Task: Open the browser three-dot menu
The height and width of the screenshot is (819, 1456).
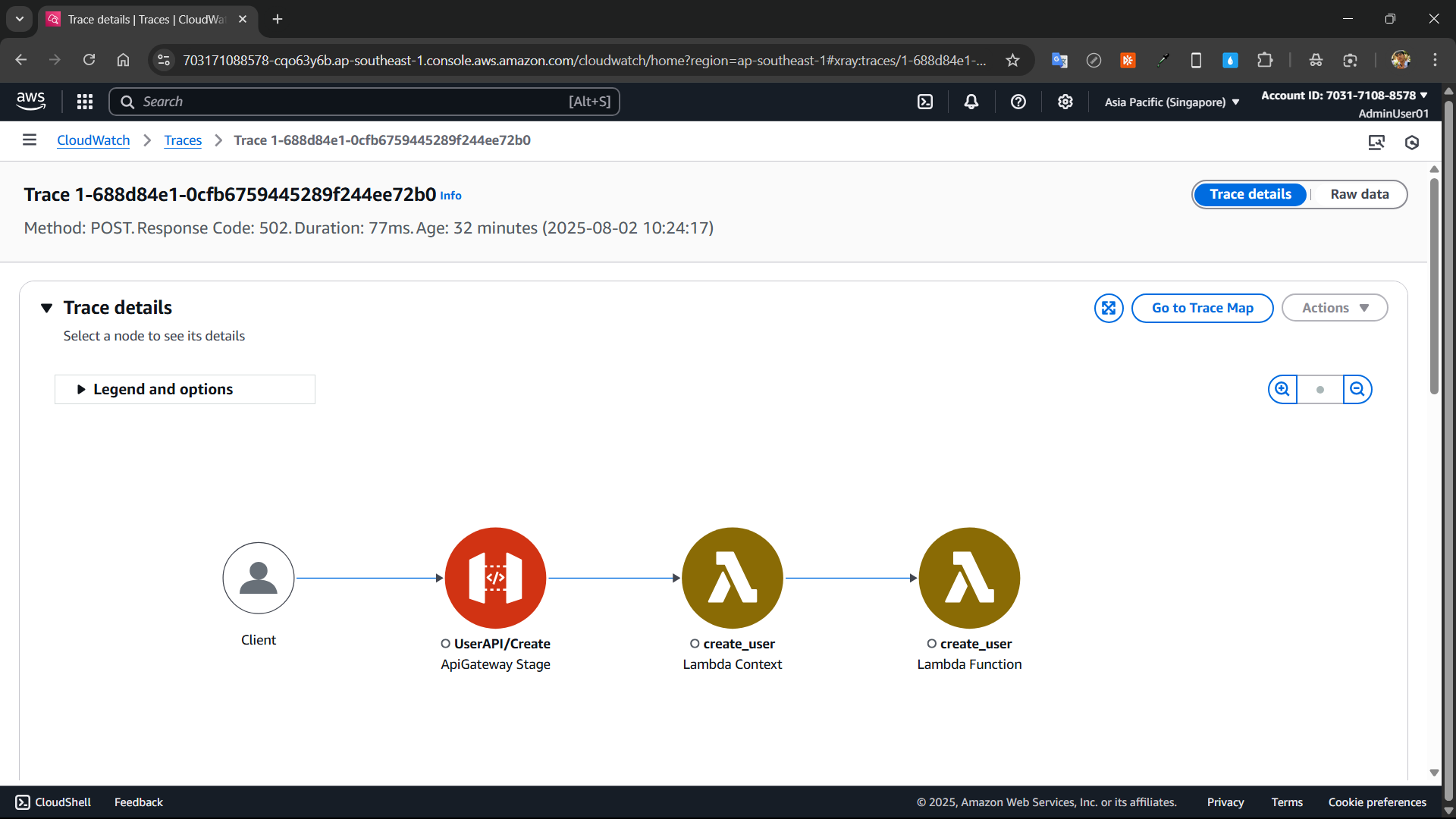Action: [x=1435, y=60]
